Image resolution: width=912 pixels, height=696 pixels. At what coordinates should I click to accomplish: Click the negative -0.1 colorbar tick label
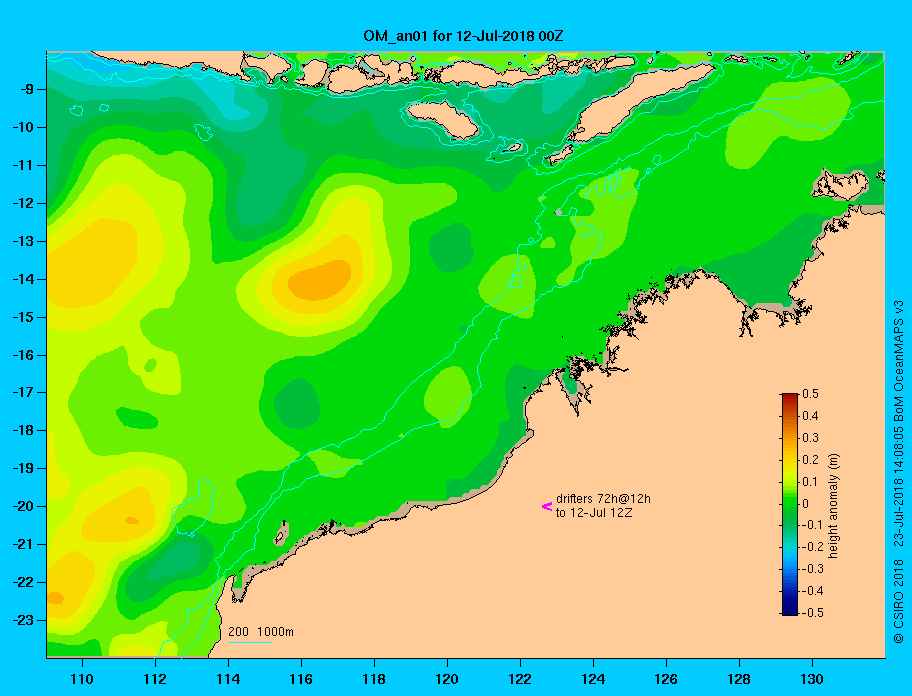coord(813,525)
